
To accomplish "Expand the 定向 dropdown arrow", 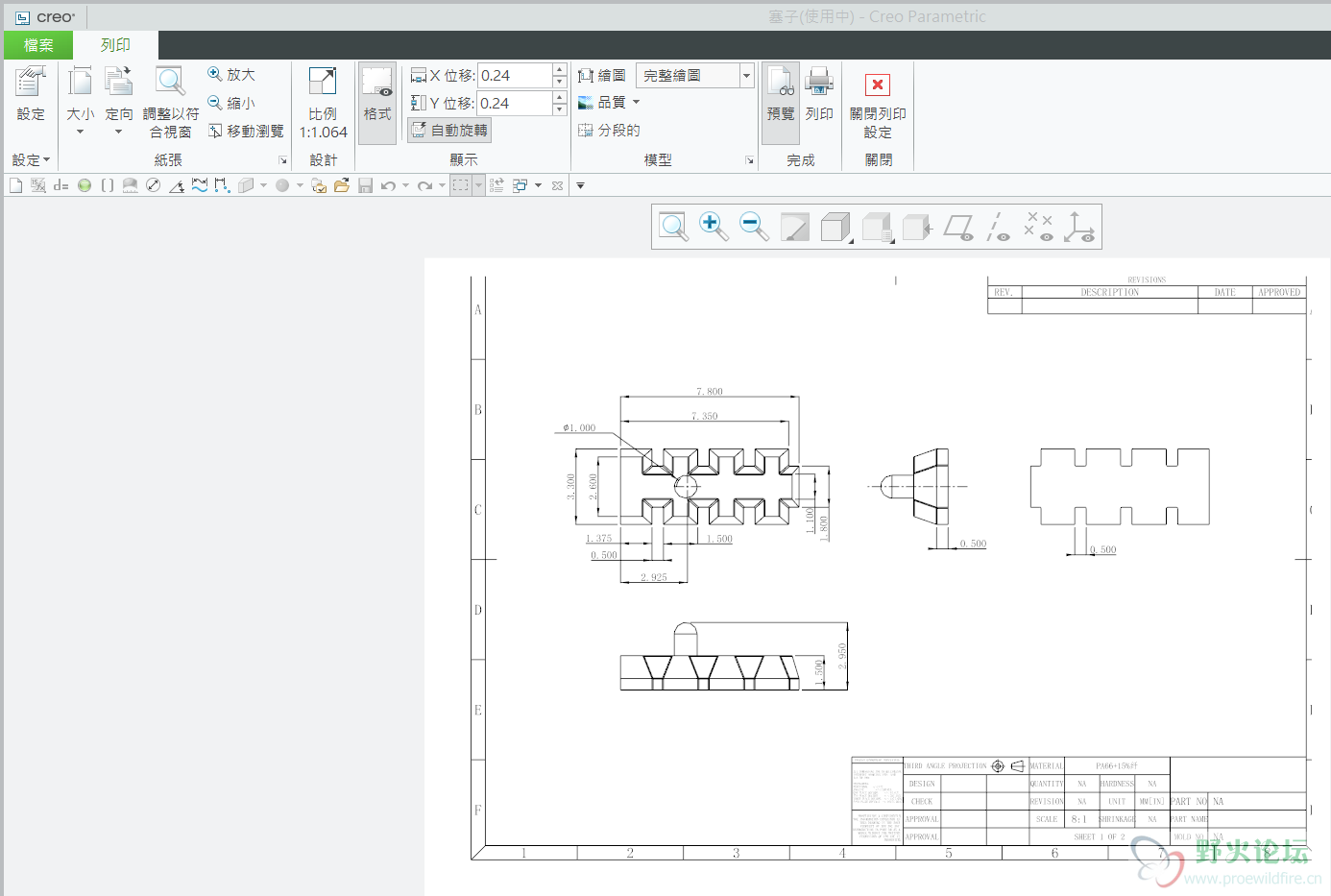I will (x=118, y=132).
